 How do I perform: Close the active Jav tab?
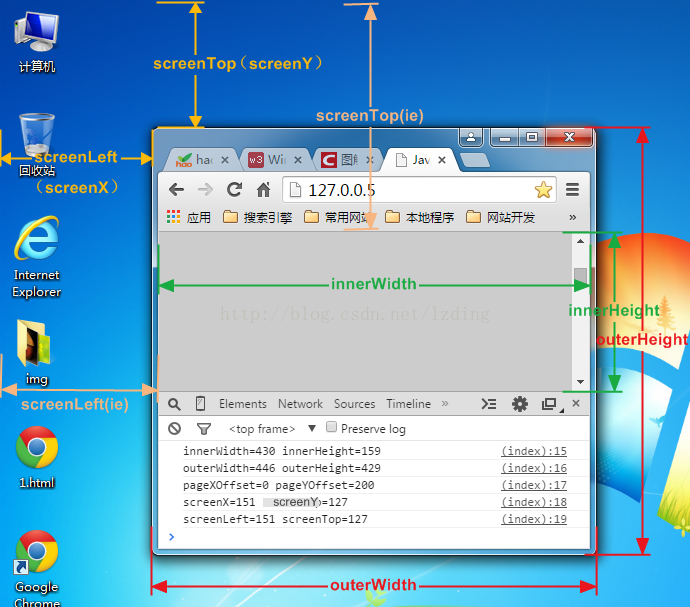tap(442, 160)
